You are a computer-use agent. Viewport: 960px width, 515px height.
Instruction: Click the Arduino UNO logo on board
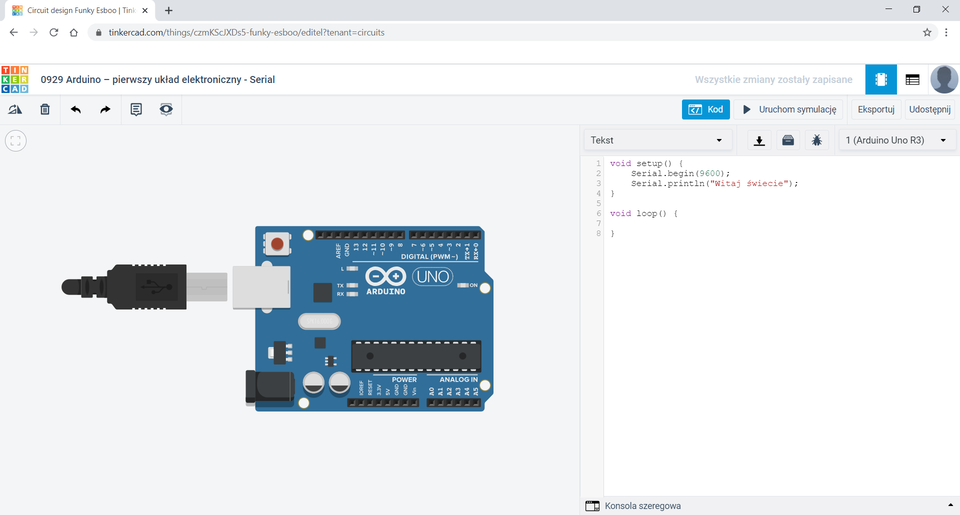coord(409,279)
